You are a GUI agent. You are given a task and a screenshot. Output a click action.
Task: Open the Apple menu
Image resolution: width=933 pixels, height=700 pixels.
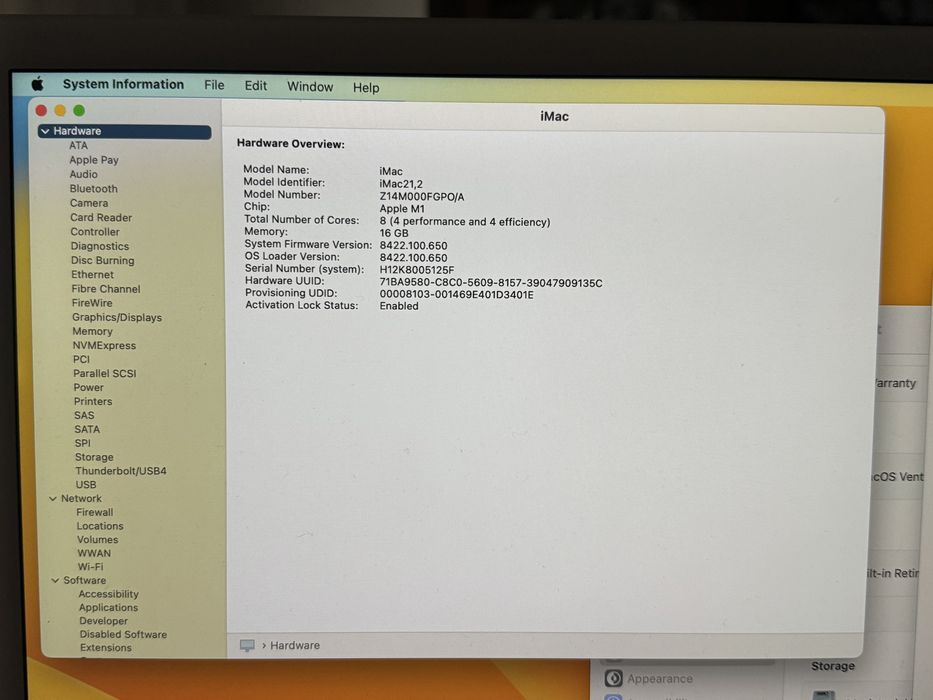click(38, 84)
